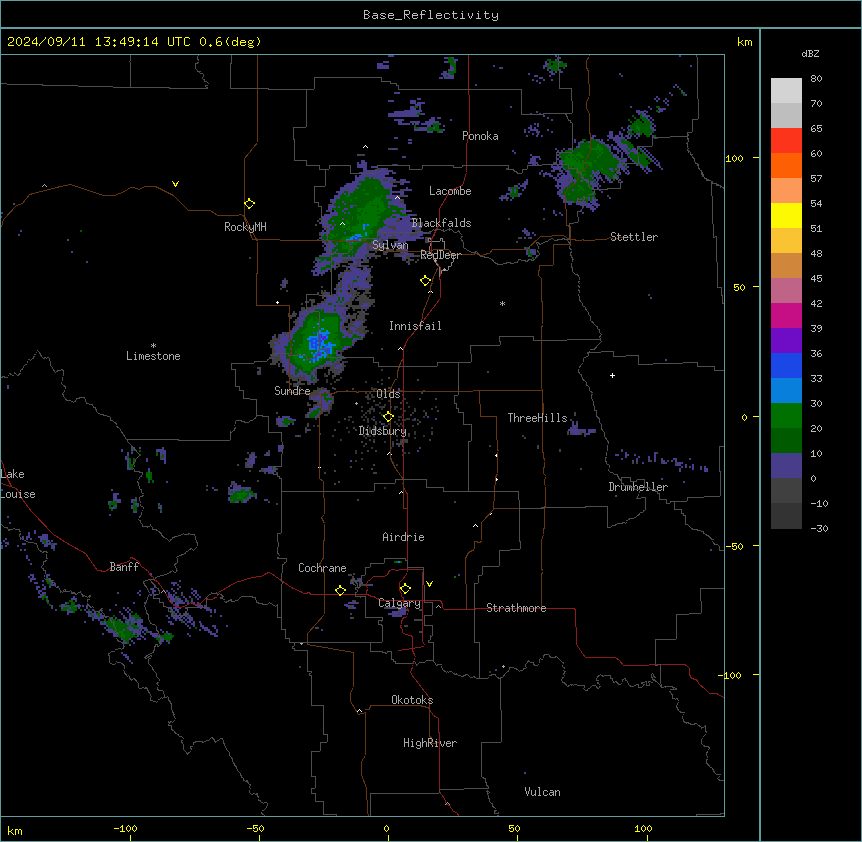
Task: Click the Airdrie city label
Action: [404, 537]
